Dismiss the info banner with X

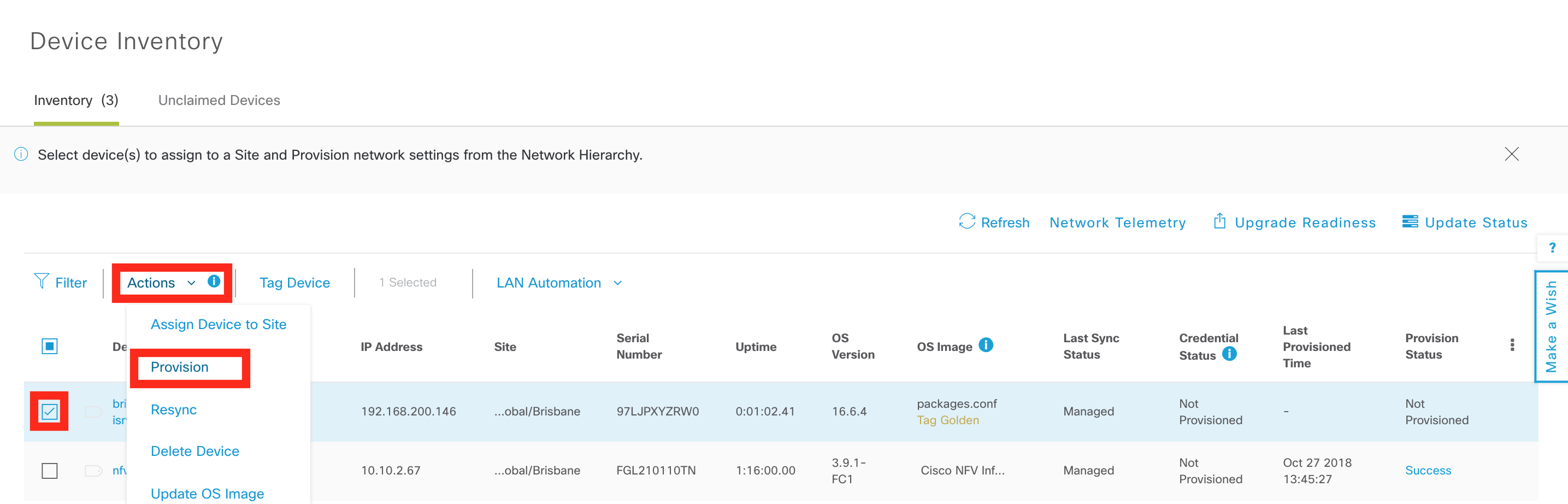(1511, 154)
